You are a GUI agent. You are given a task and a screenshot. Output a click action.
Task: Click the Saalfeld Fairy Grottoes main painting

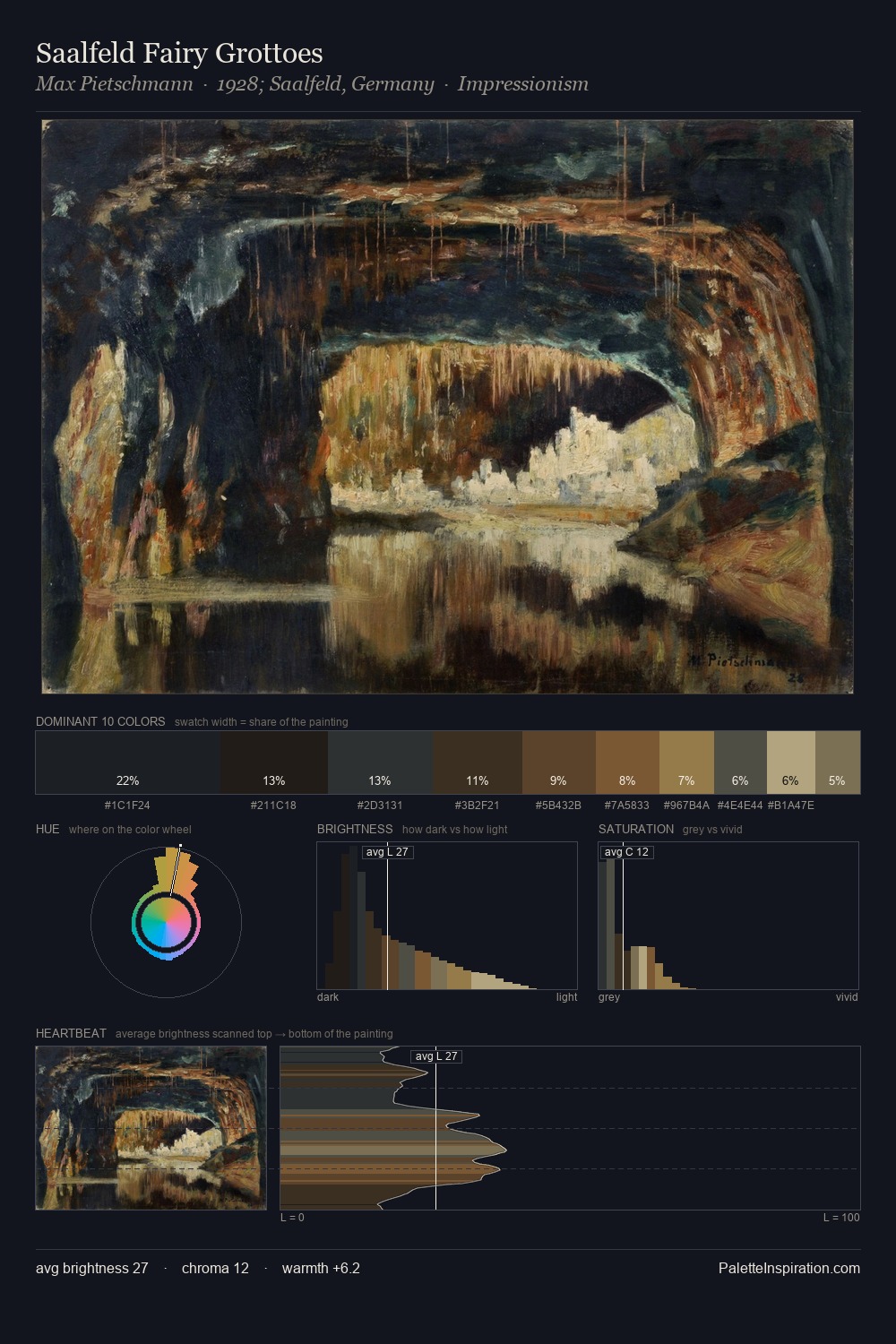point(447,407)
